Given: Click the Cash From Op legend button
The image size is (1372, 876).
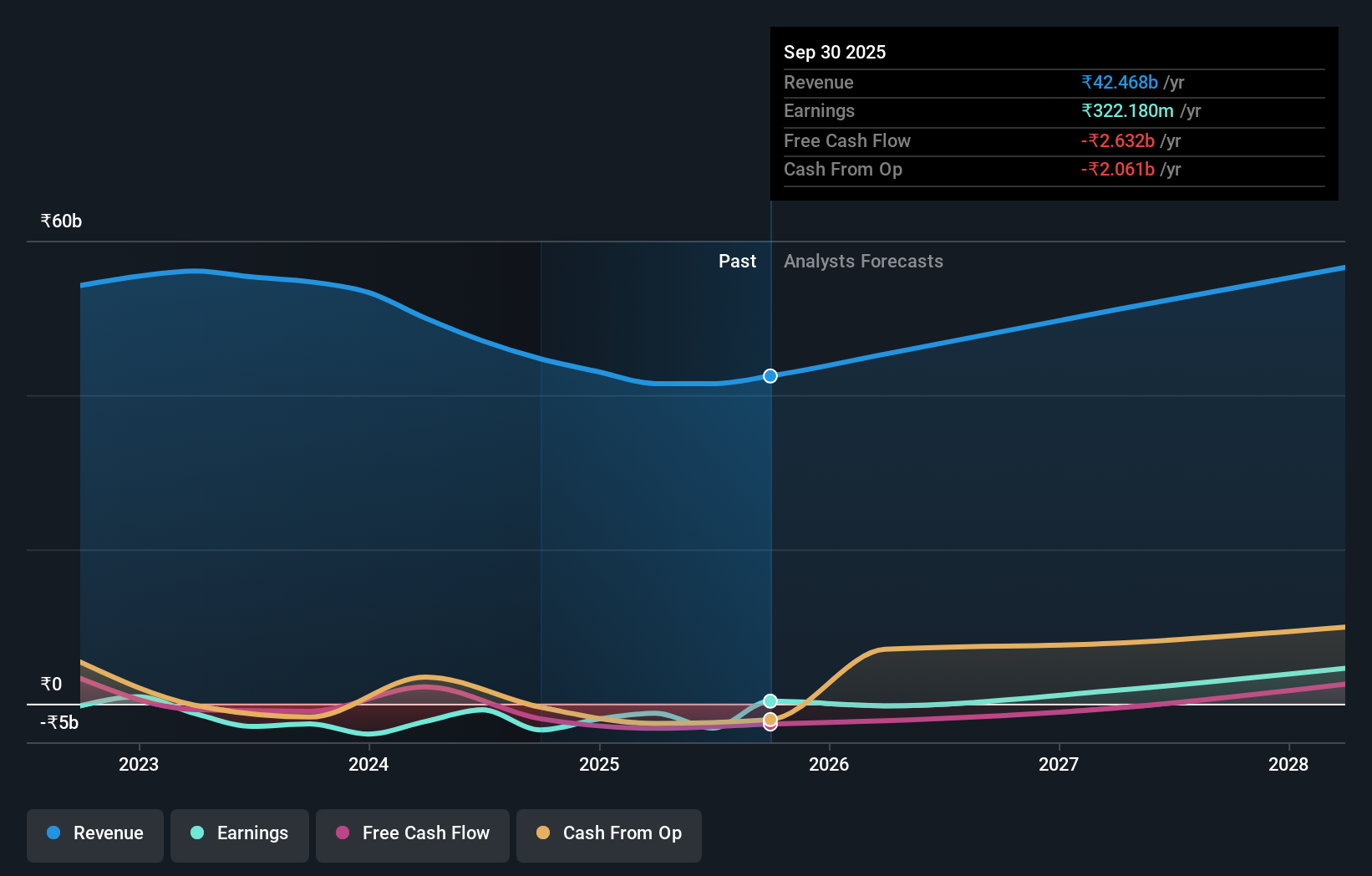Looking at the screenshot, I should 609,833.
